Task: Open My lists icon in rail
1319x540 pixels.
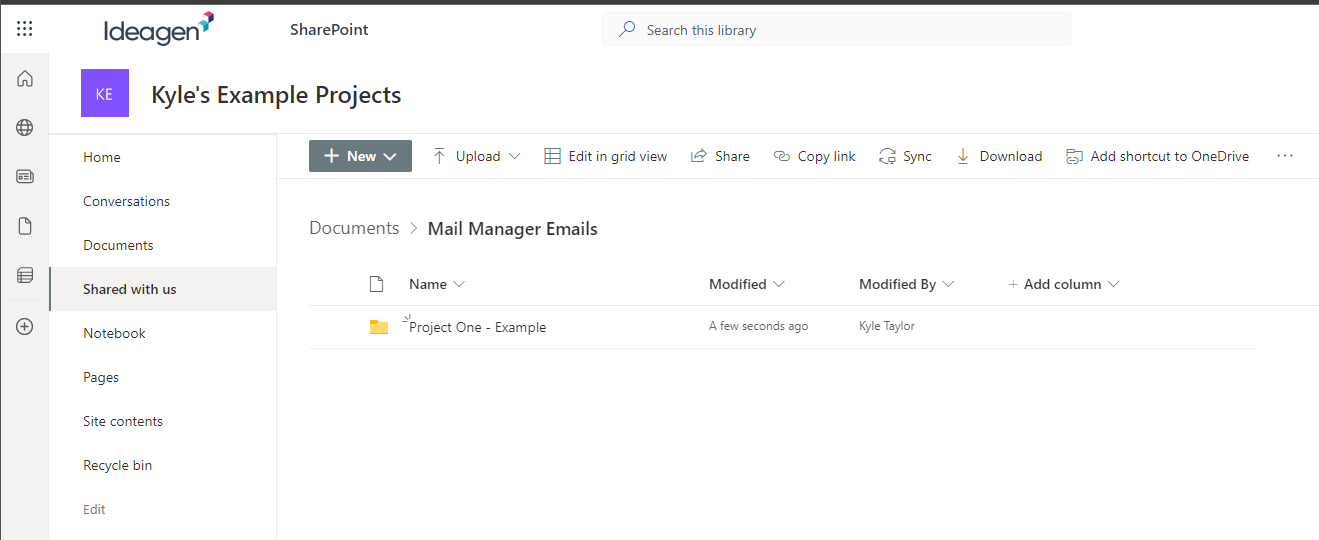Action: [25, 275]
